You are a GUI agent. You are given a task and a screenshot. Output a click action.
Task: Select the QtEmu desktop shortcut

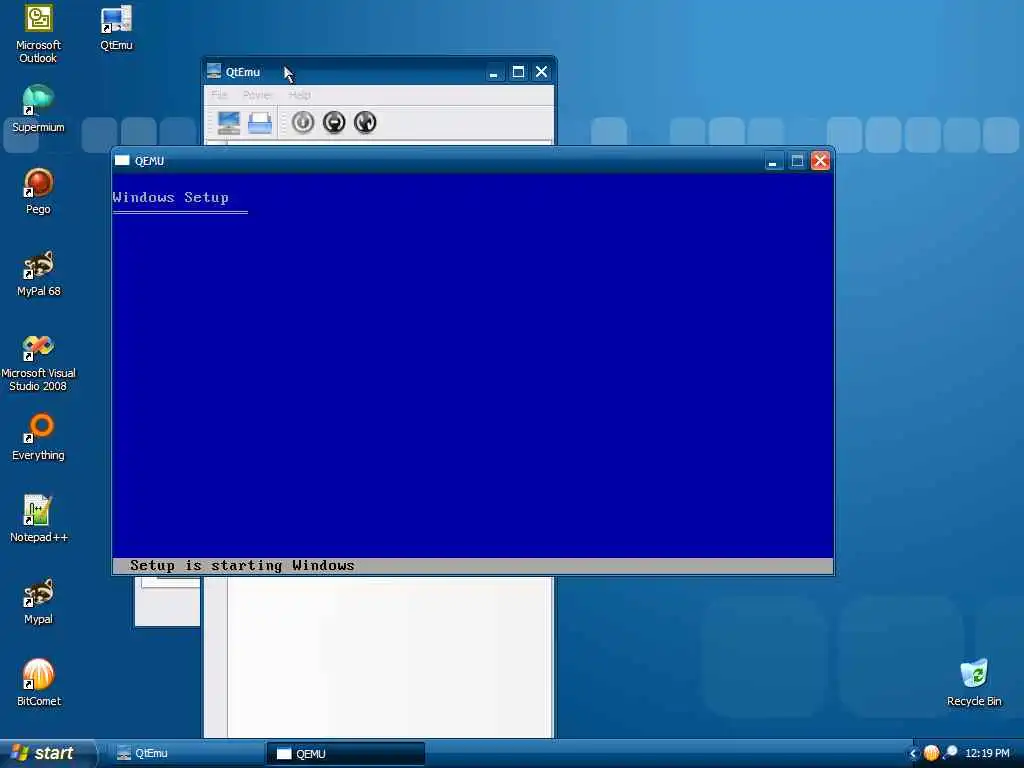coord(116,28)
